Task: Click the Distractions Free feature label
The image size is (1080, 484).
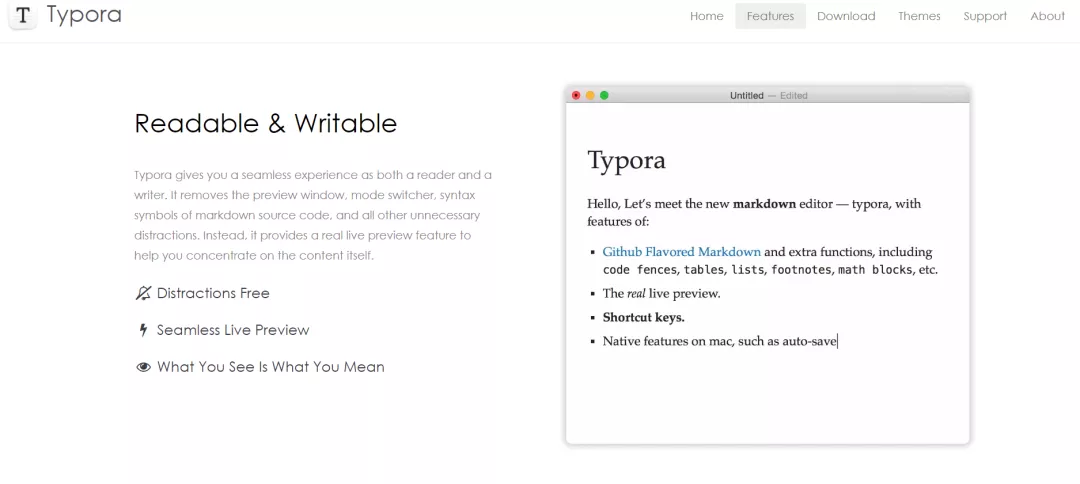Action: pyautogui.click(x=213, y=293)
